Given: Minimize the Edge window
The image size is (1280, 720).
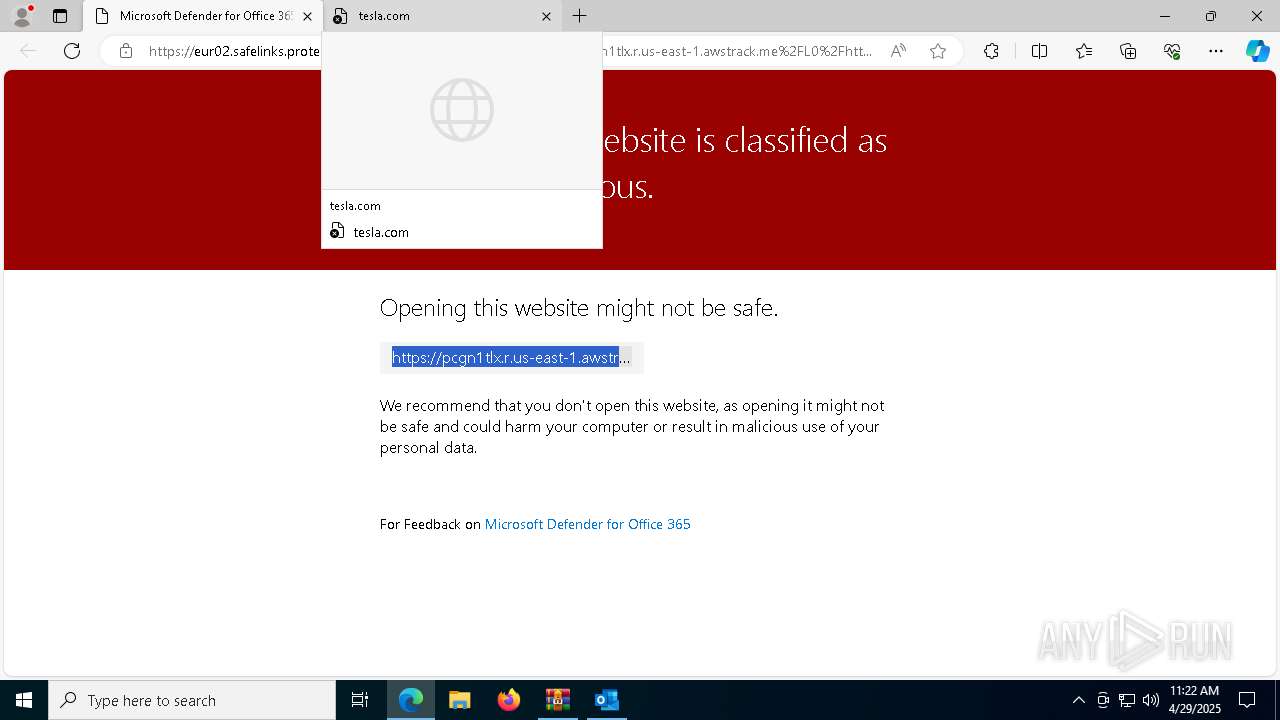Looking at the screenshot, I should [x=1165, y=16].
